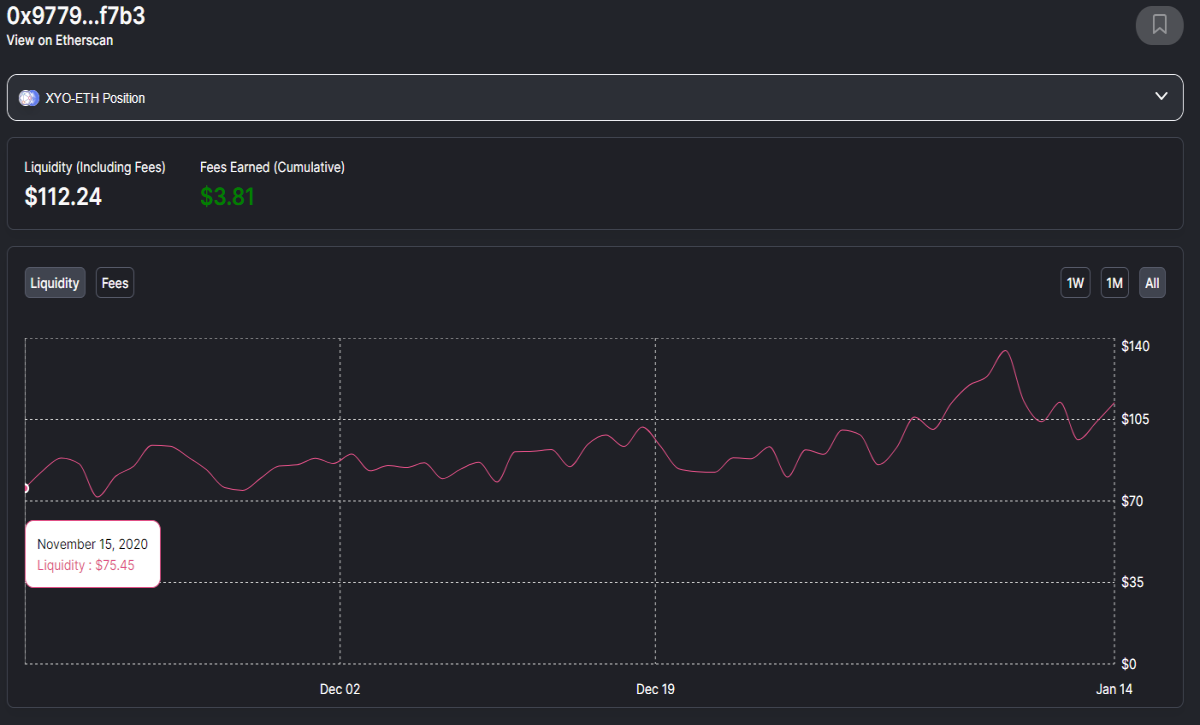
Task: Click the Liquidity (Including Fees) label
Action: (x=95, y=167)
